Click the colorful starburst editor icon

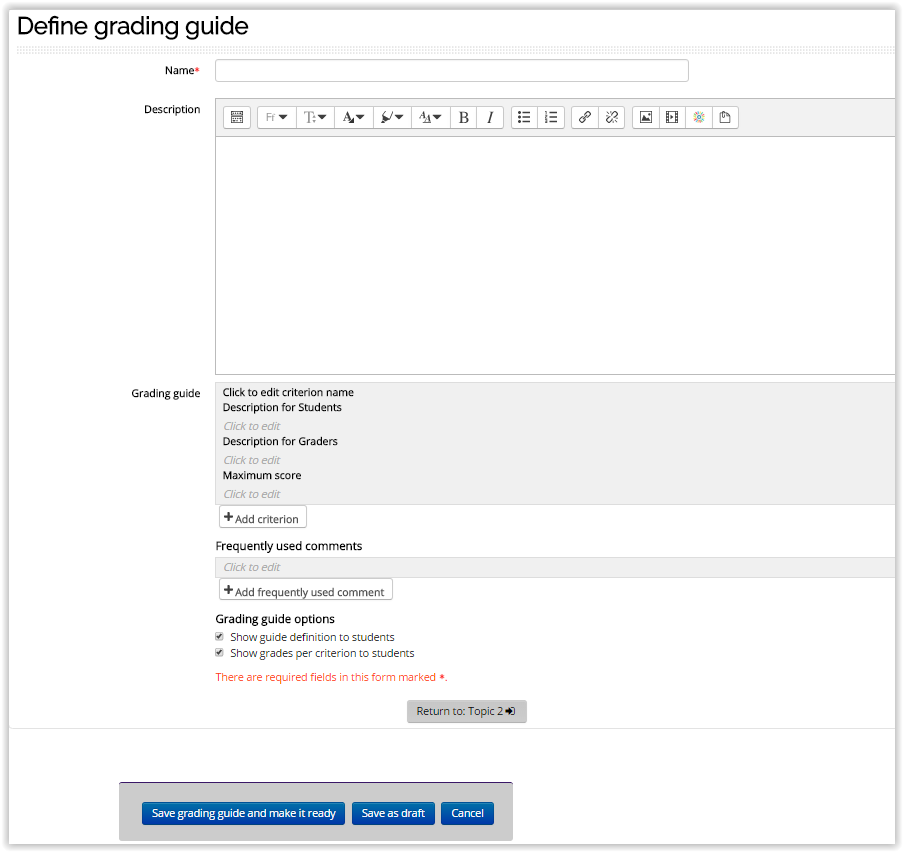click(699, 118)
